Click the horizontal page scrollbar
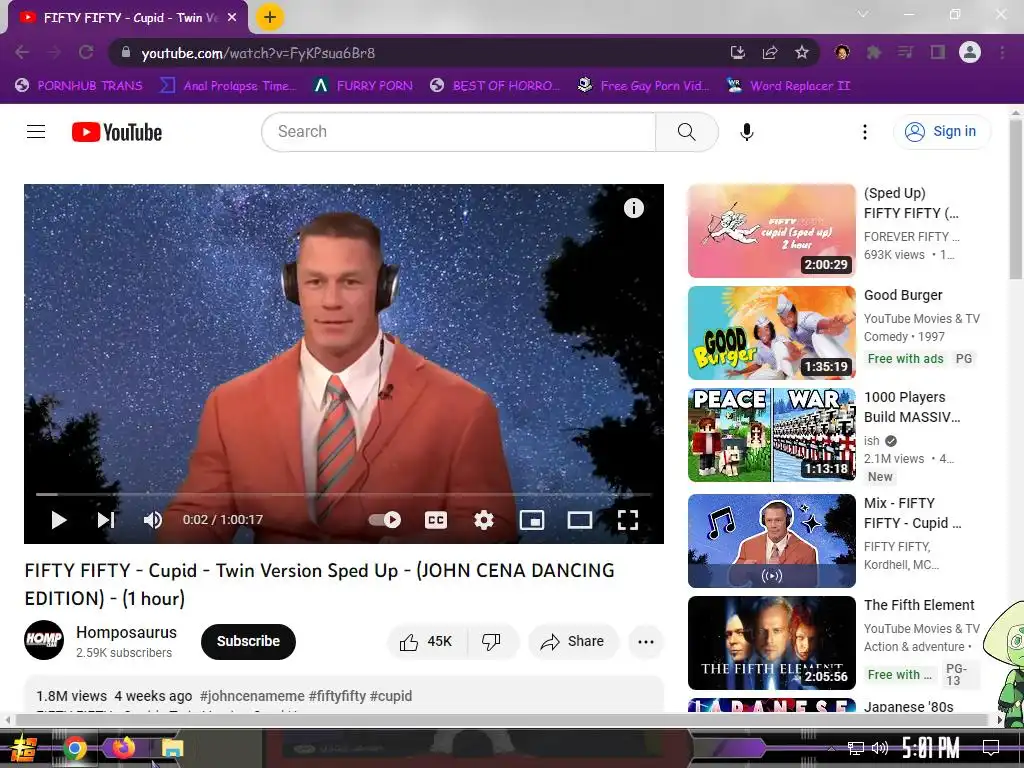The height and width of the screenshot is (768, 1024). 502,720
